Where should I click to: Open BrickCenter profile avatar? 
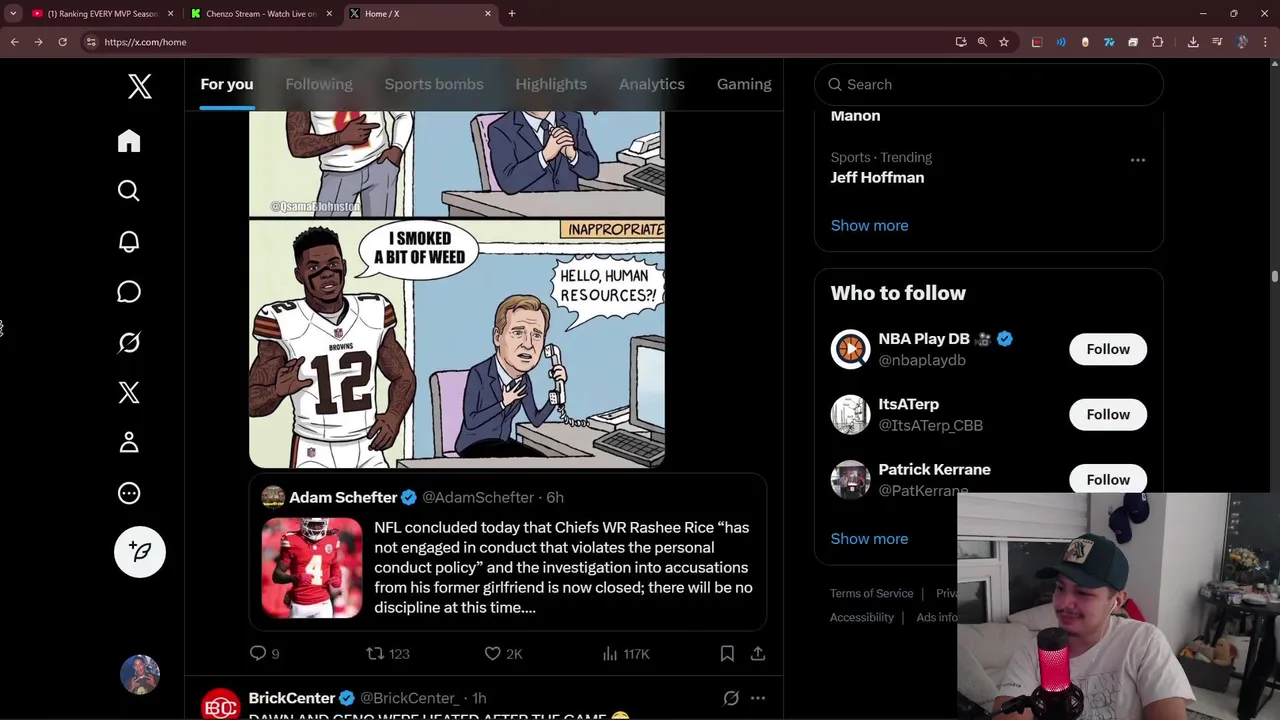click(x=221, y=705)
